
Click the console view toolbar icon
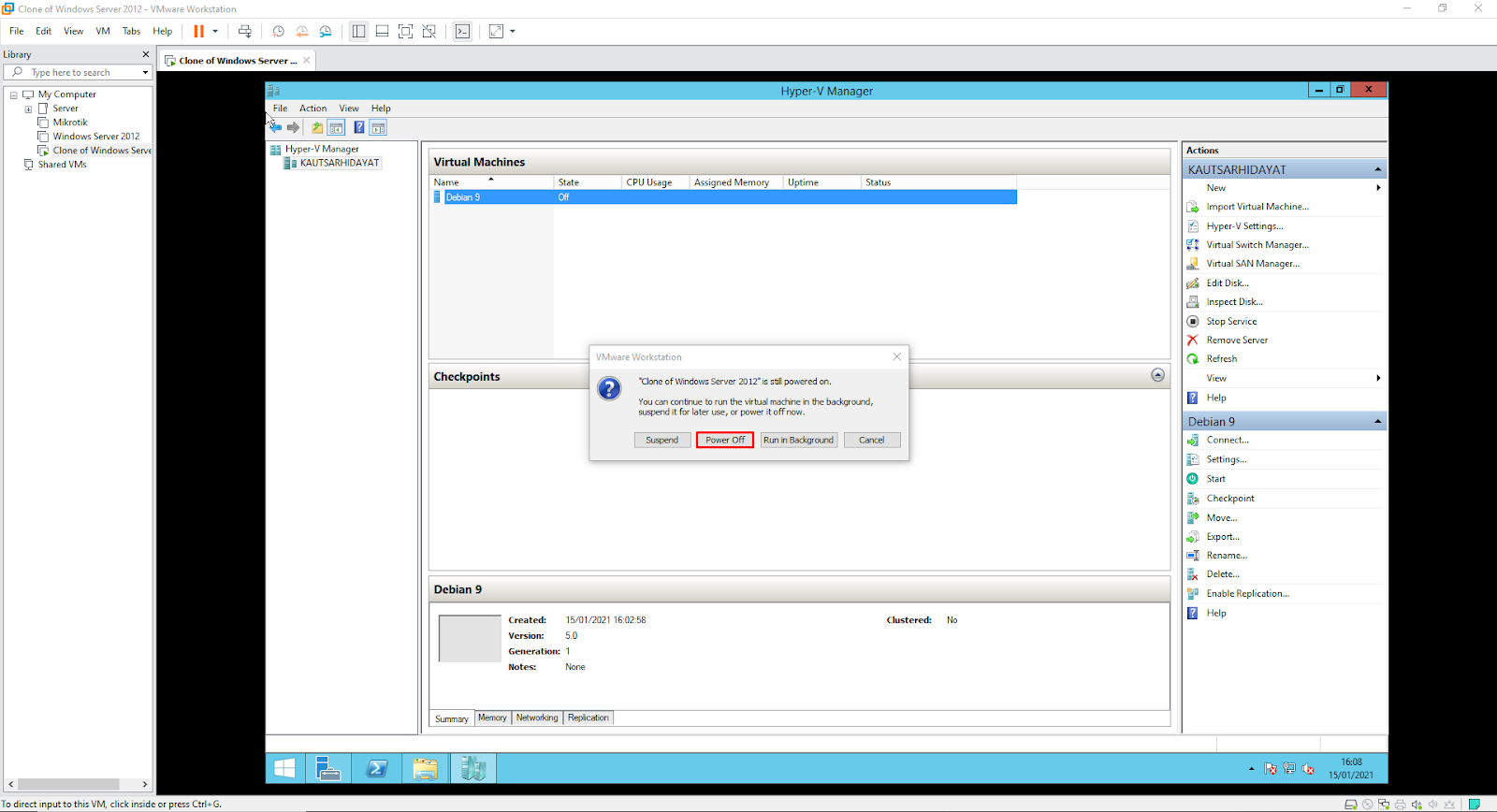(x=462, y=31)
